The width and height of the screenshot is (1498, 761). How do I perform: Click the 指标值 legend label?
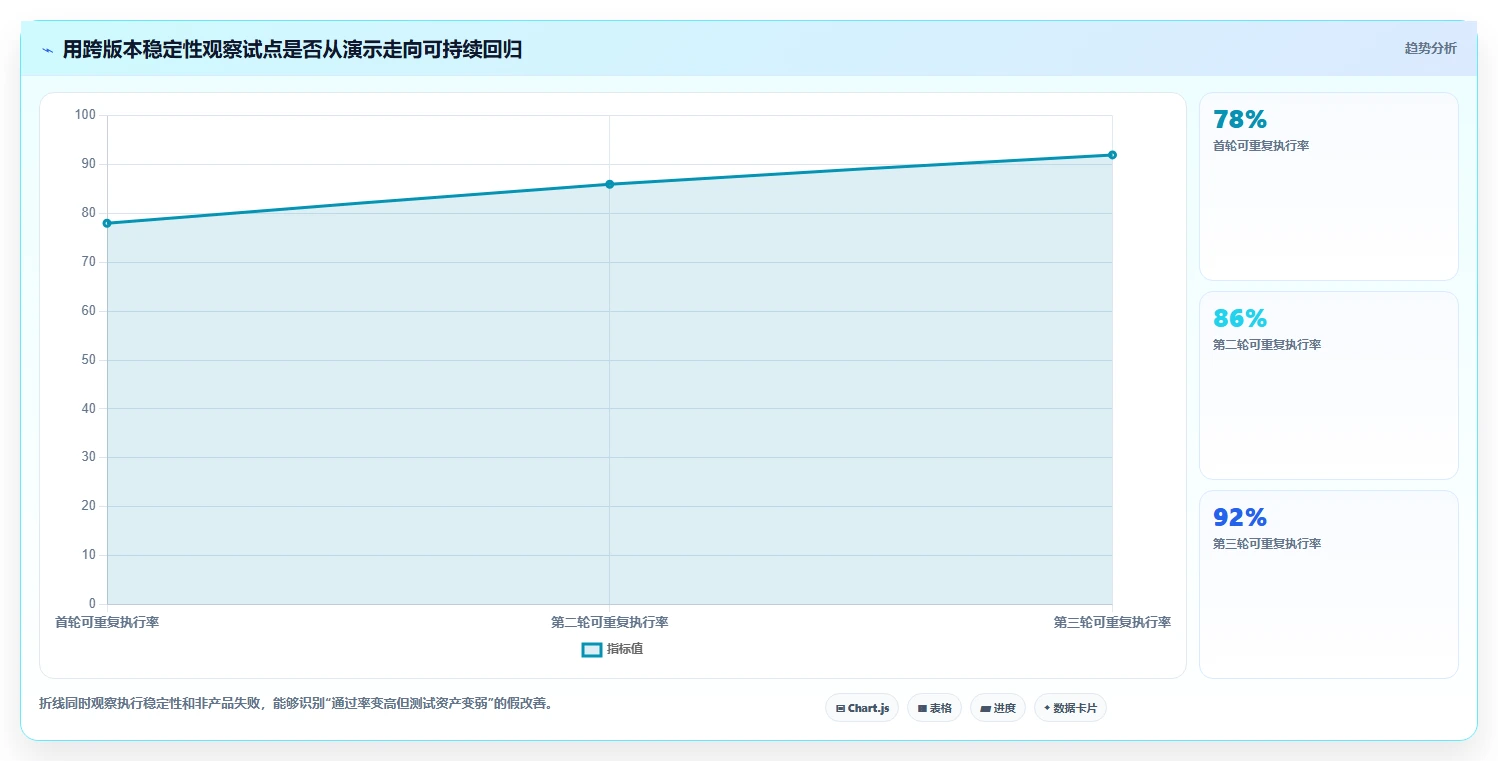625,649
